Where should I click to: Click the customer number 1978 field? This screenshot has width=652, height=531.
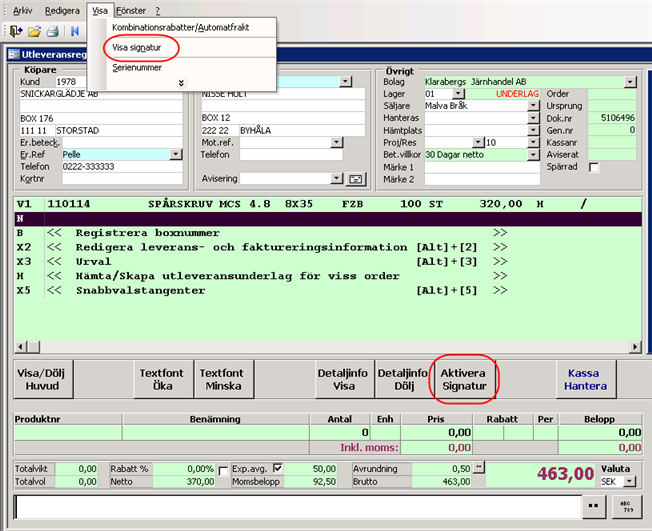[72, 82]
